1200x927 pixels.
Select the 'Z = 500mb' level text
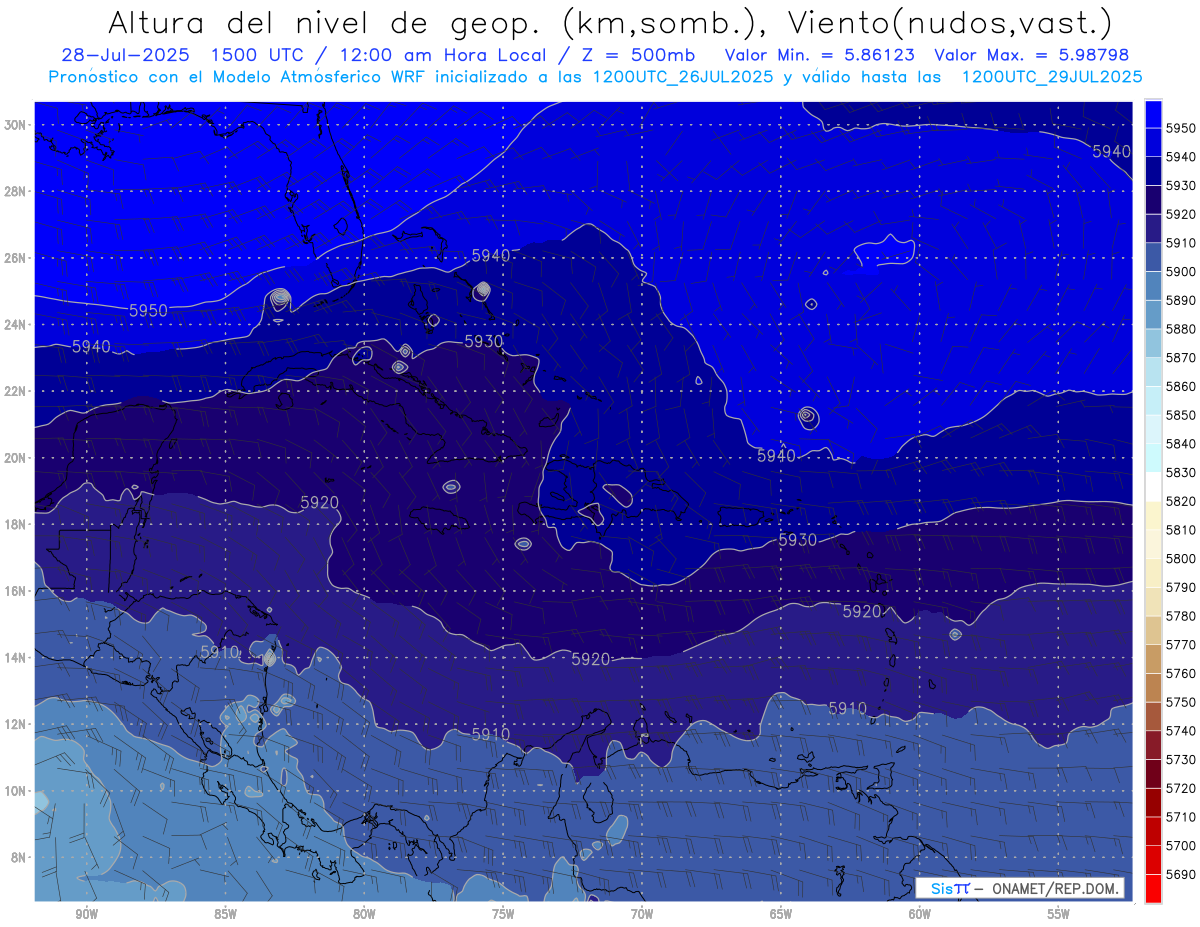[640, 55]
